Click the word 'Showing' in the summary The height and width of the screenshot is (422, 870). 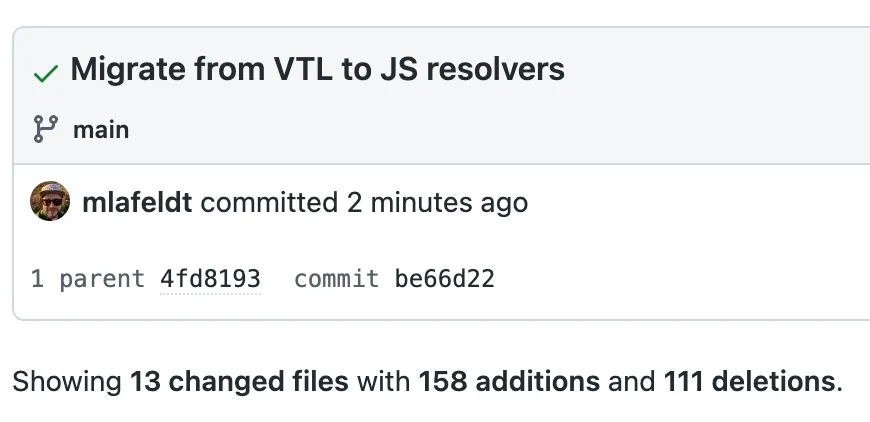(x=67, y=381)
